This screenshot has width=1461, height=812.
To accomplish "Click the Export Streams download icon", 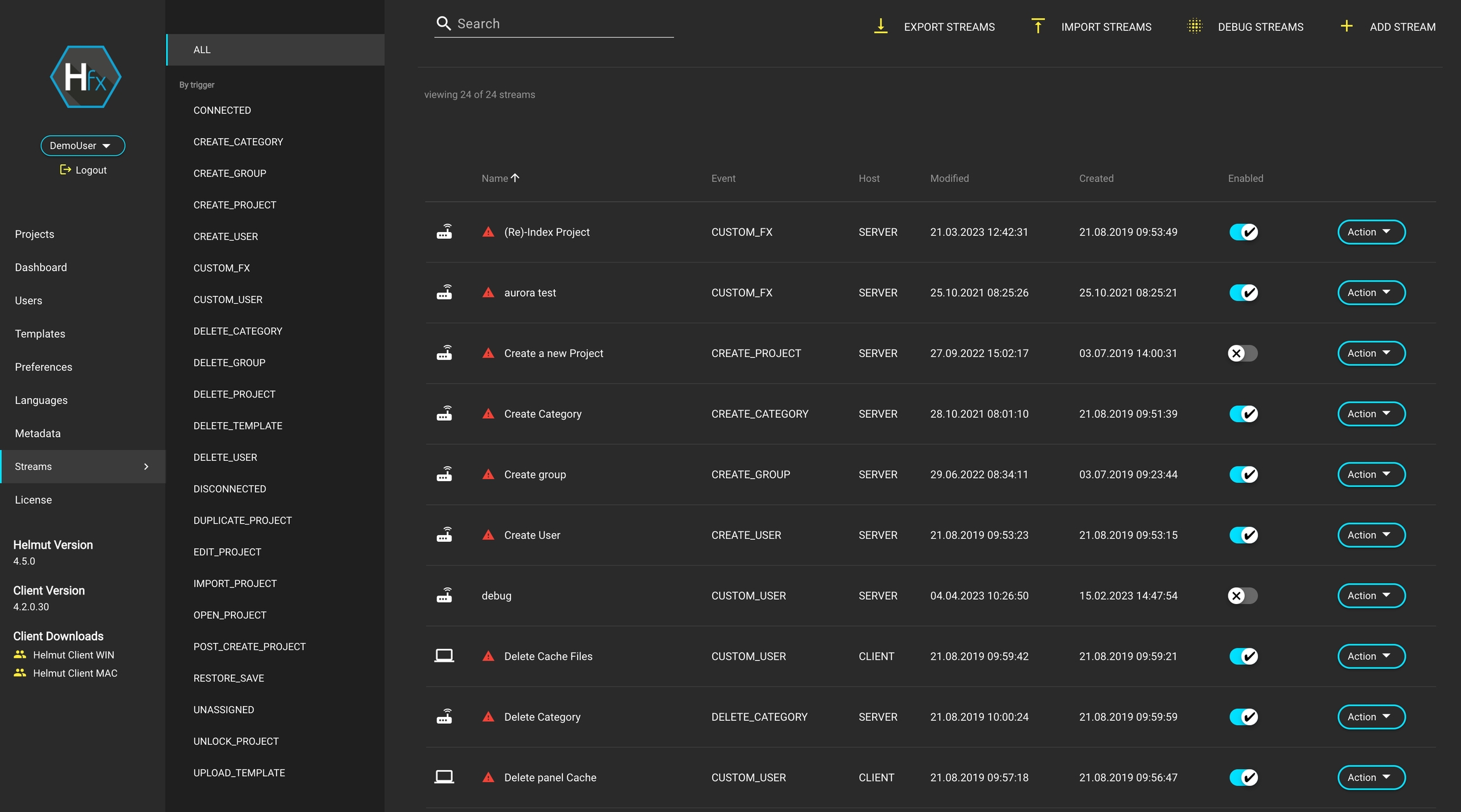I will point(880,26).
